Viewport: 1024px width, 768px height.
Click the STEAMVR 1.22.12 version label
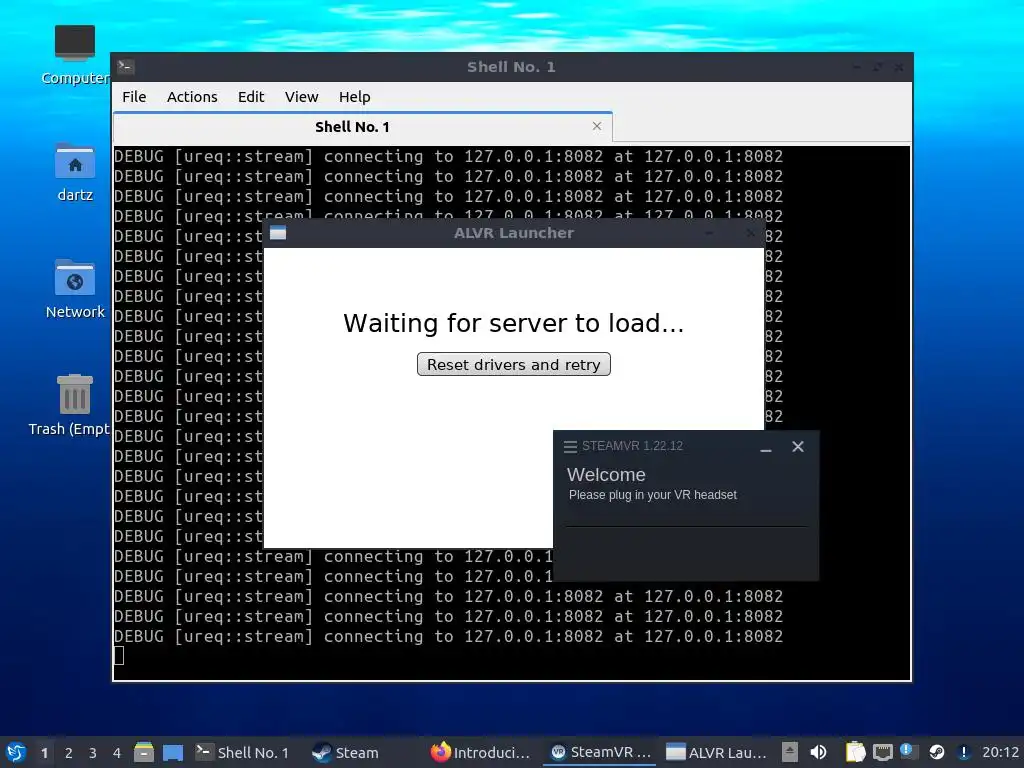click(x=632, y=446)
